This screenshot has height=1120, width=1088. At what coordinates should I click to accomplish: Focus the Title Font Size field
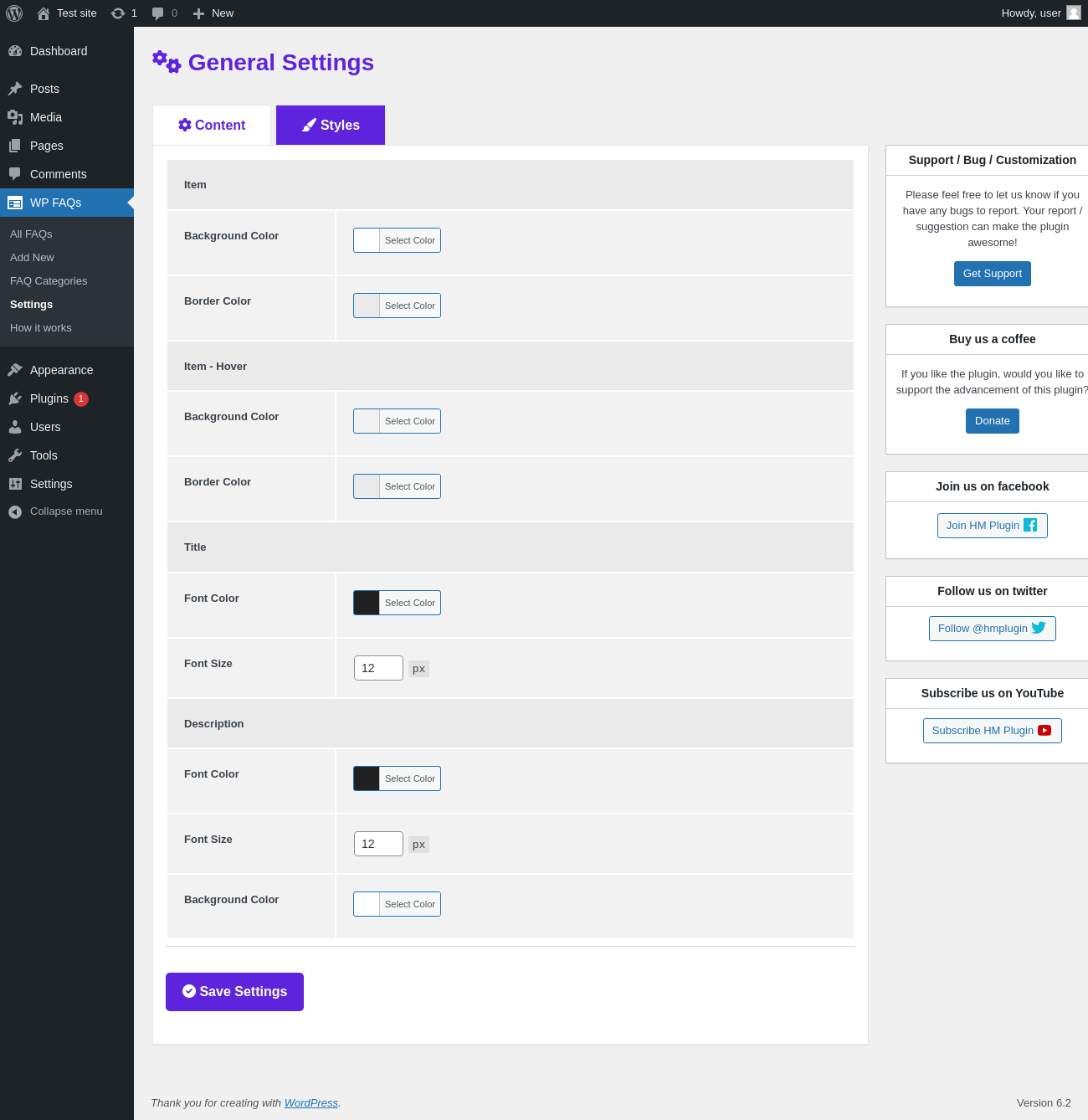(x=378, y=668)
